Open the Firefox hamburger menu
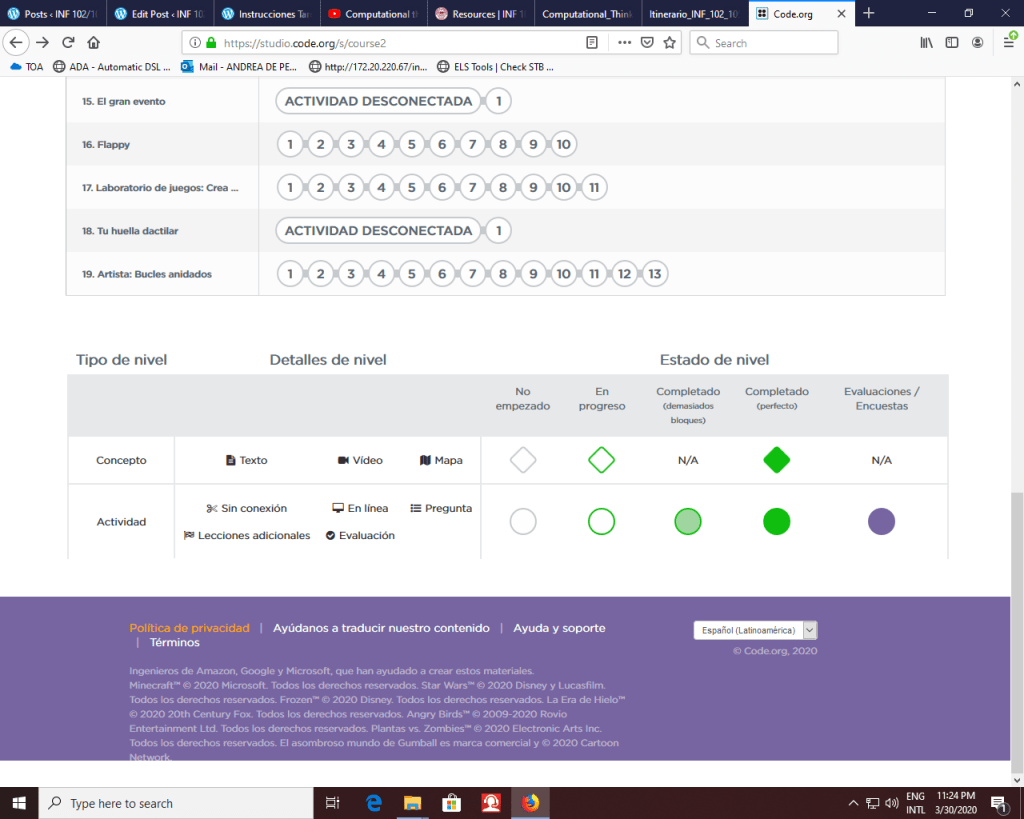This screenshot has width=1024, height=819. pyautogui.click(x=1010, y=42)
